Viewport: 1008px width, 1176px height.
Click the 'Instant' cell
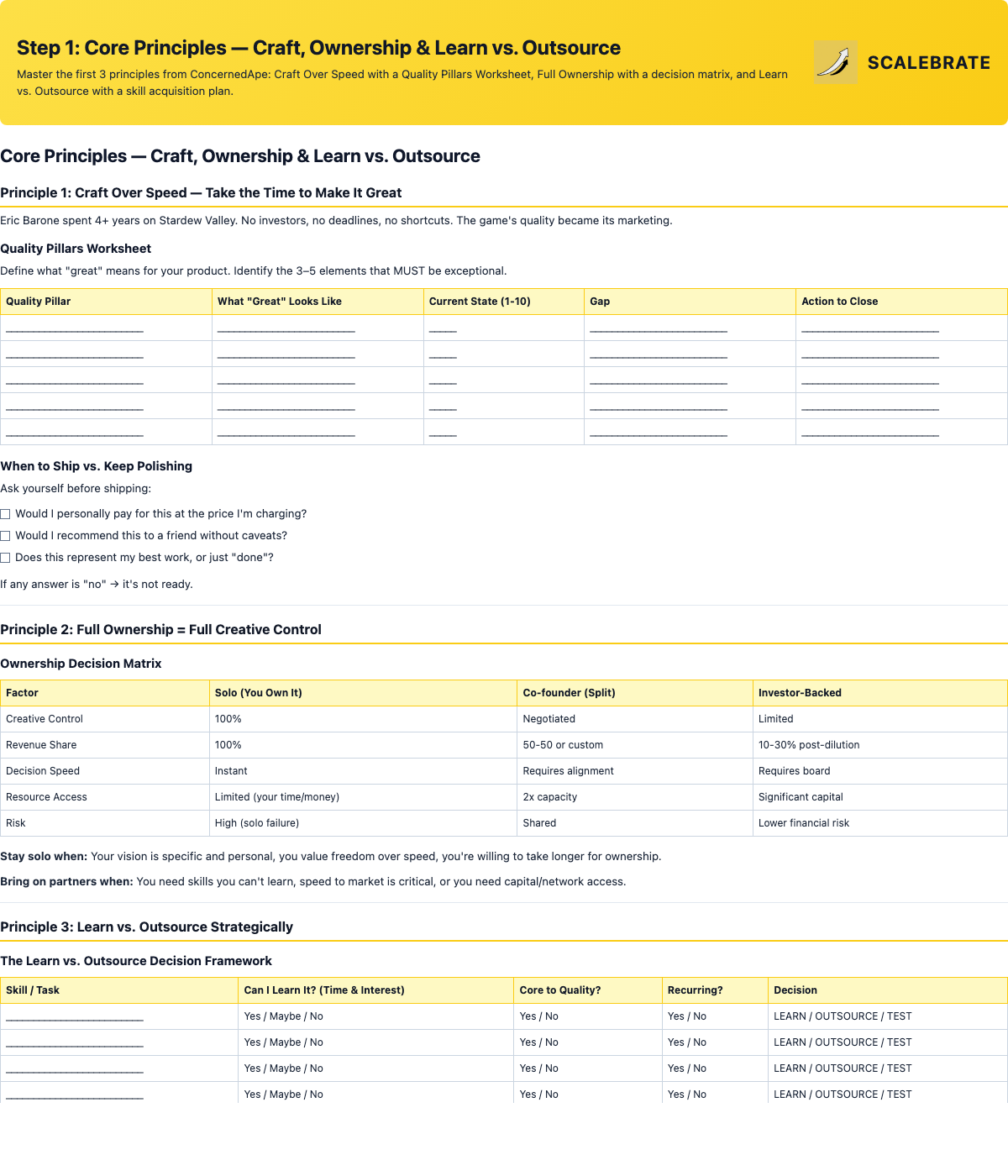[363, 771]
